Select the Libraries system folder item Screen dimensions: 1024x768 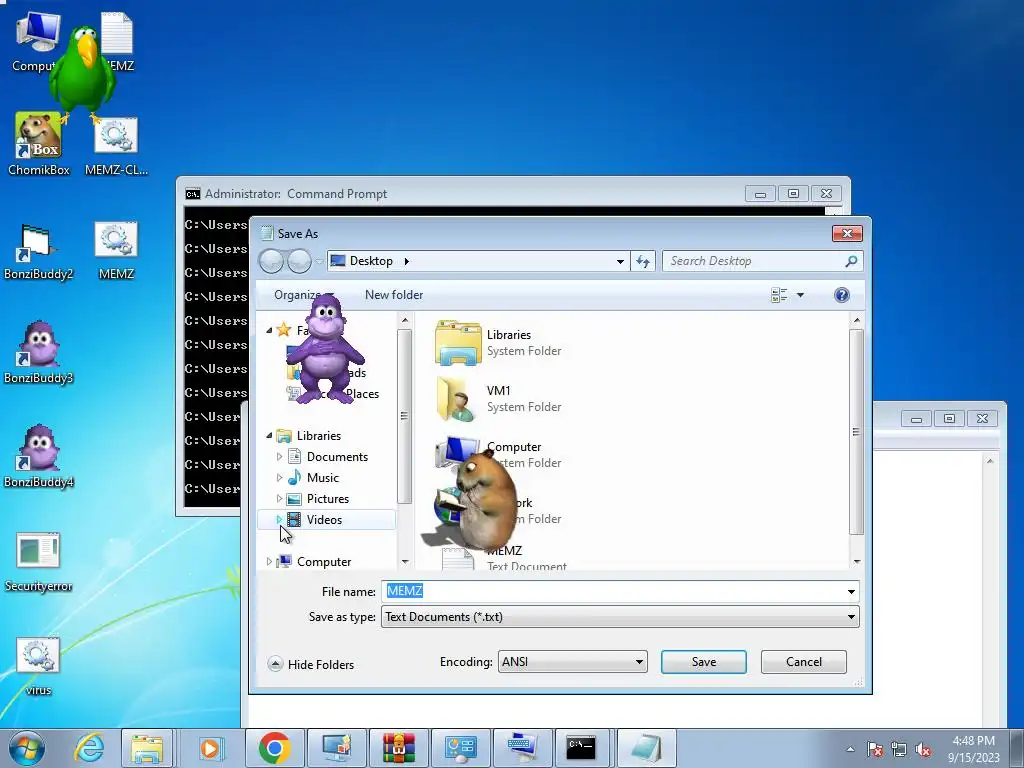pos(500,343)
